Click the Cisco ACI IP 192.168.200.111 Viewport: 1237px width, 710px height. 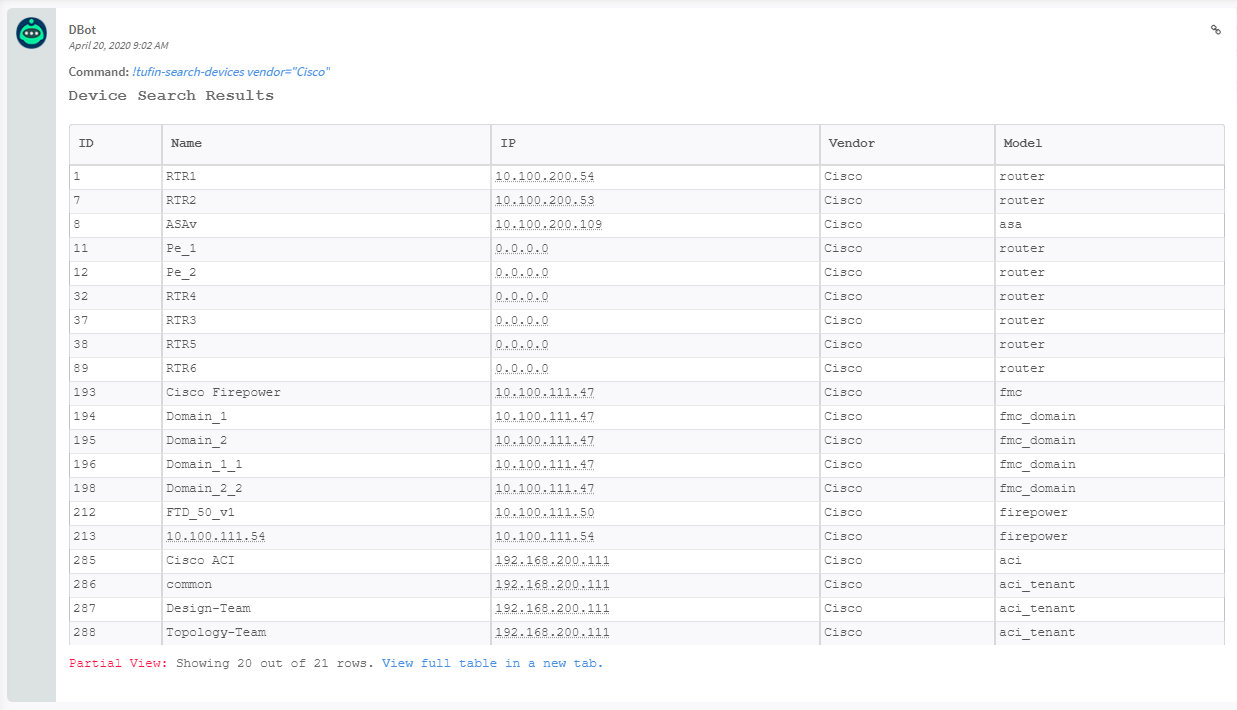[552, 561]
